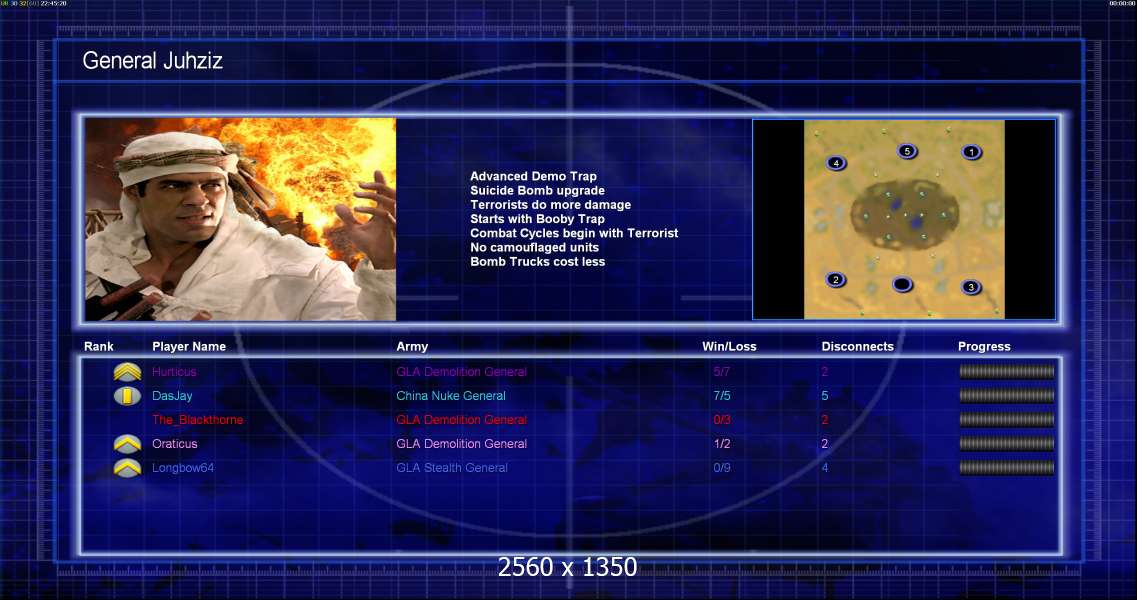This screenshot has width=1137, height=600.
Task: Select start position 5 on the map
Action: tap(906, 151)
